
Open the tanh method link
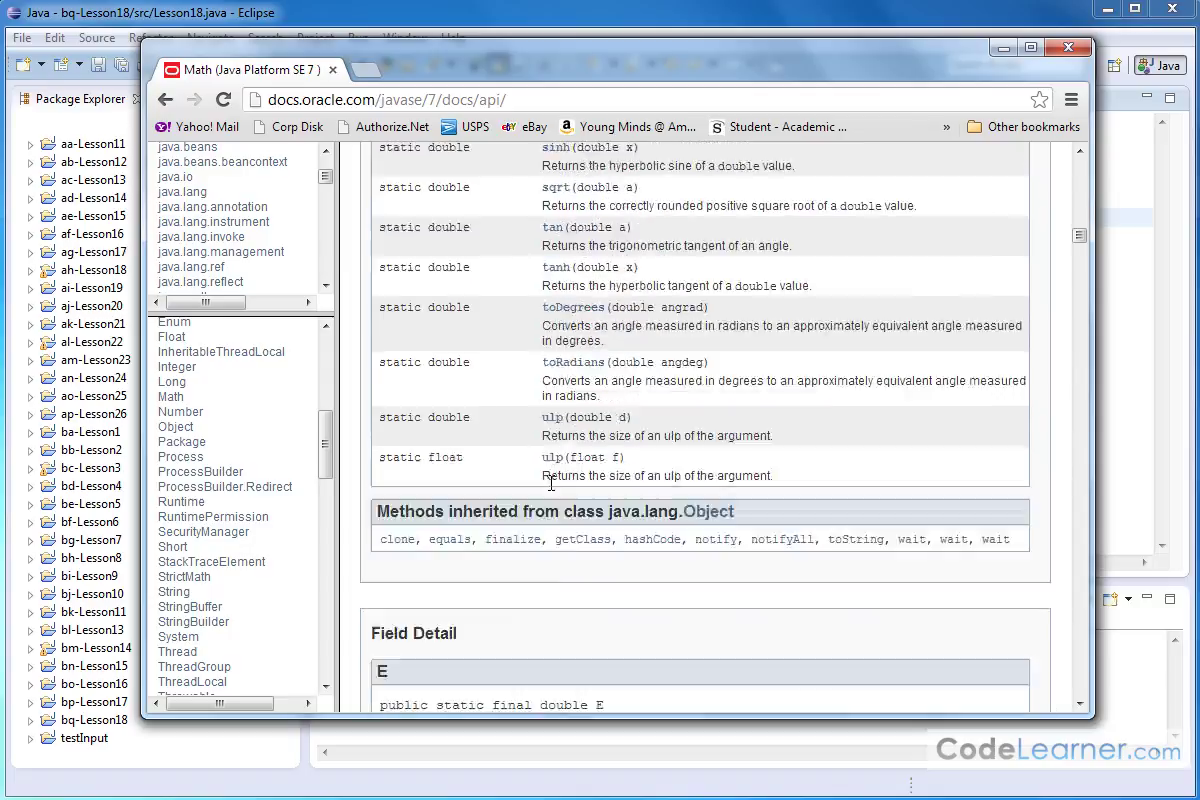(x=555, y=267)
